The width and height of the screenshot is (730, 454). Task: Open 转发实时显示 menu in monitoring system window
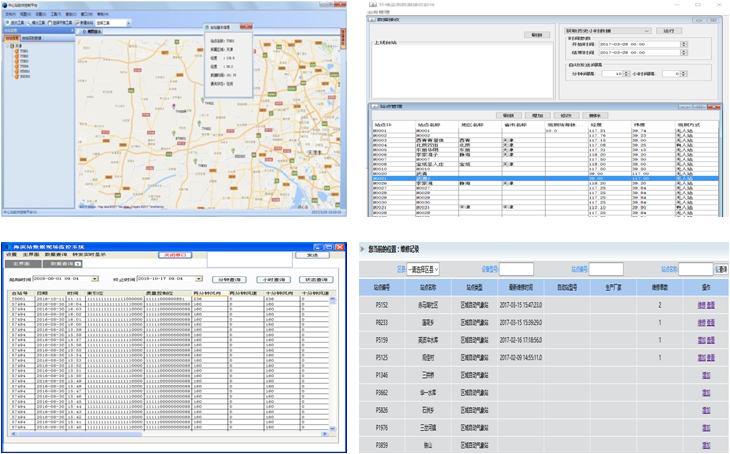coord(89,255)
